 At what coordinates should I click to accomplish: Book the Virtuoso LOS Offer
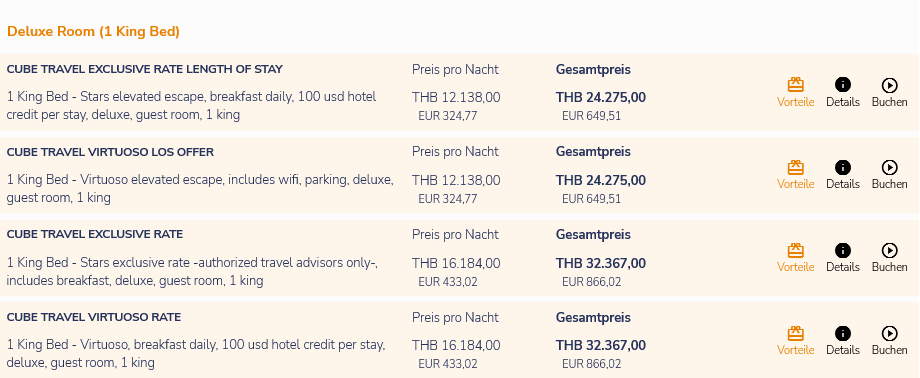[889, 175]
